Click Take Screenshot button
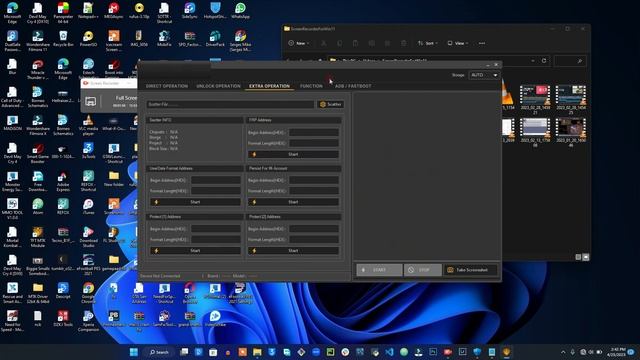 (x=471, y=270)
